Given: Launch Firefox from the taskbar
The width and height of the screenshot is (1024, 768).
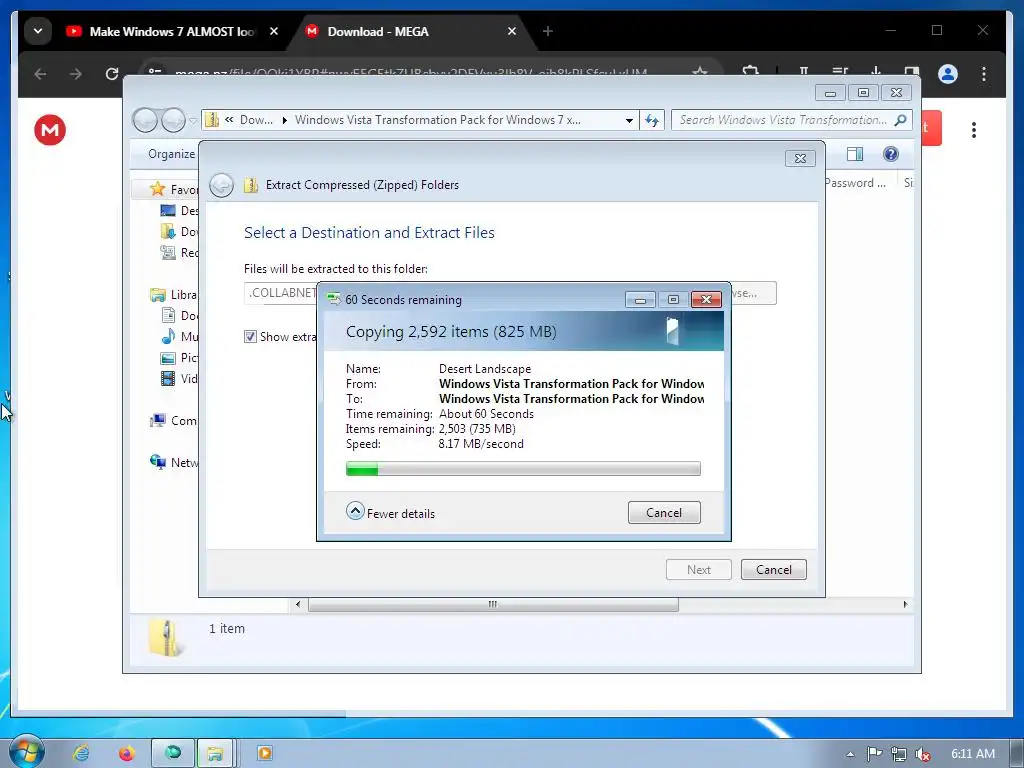Looking at the screenshot, I should click(127, 753).
